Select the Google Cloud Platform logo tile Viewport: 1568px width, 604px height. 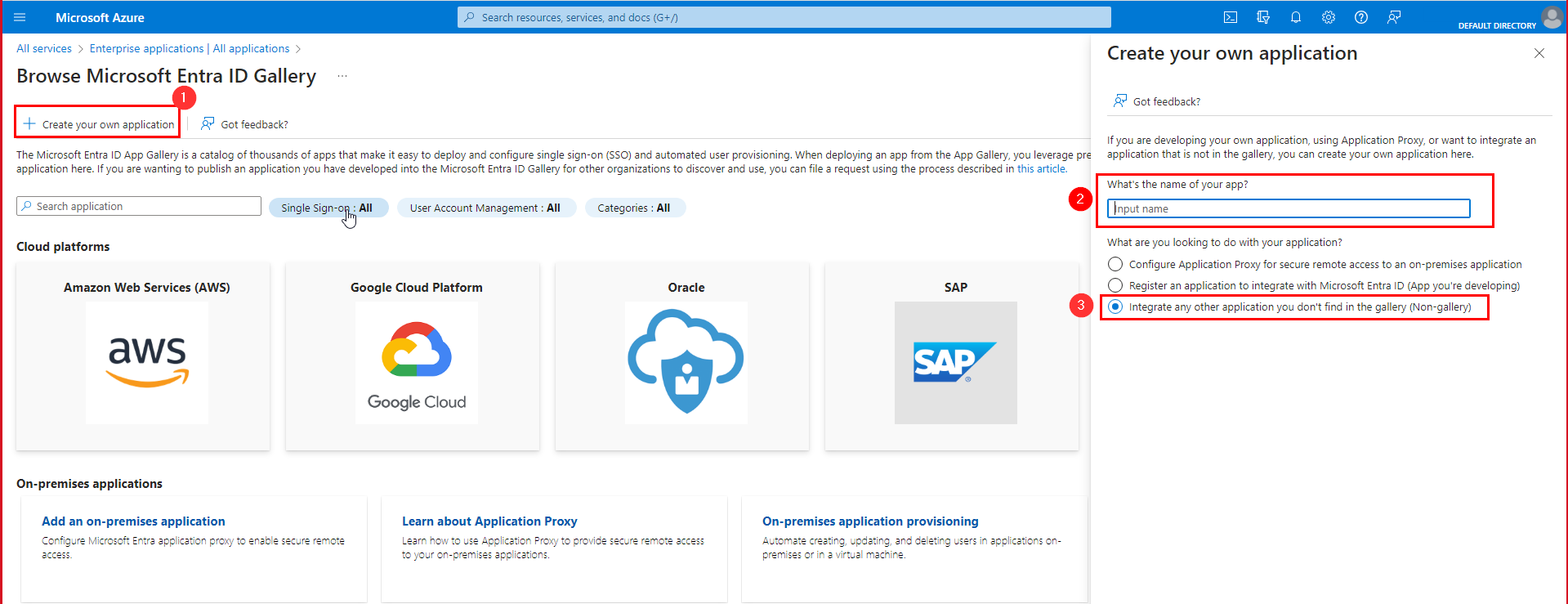coord(417,363)
